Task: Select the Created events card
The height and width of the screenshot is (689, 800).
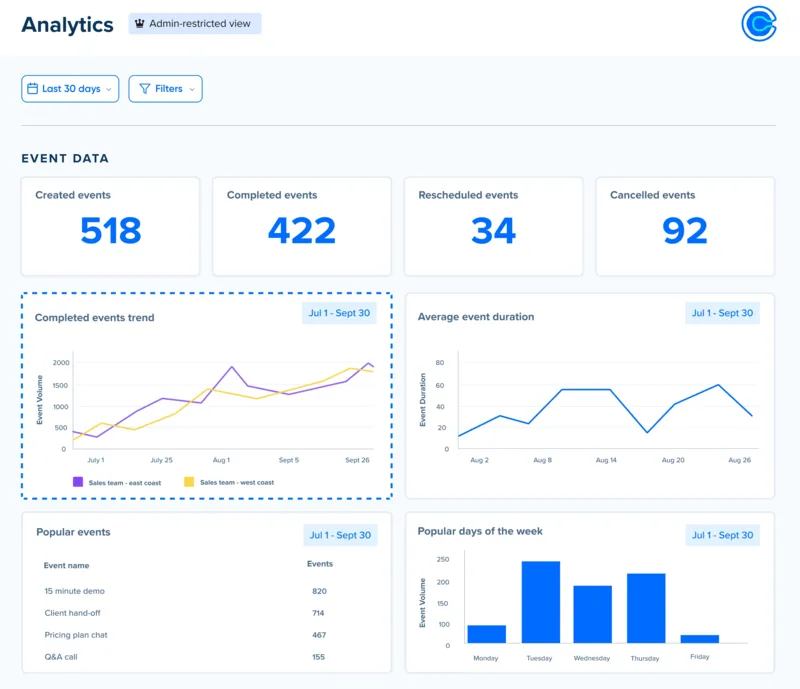Action: (110, 227)
